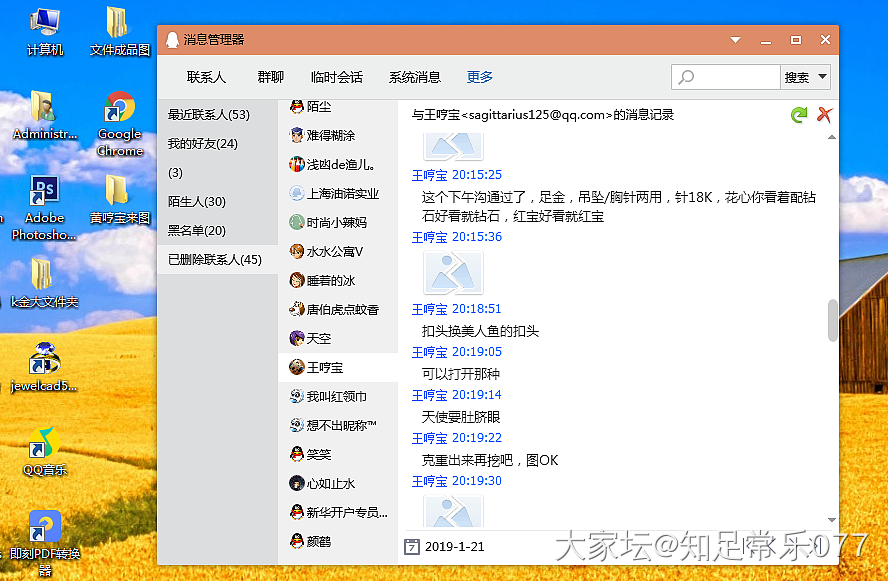Select contact 唐伯虎点蚊香
The height and width of the screenshot is (581, 888).
click(342, 309)
